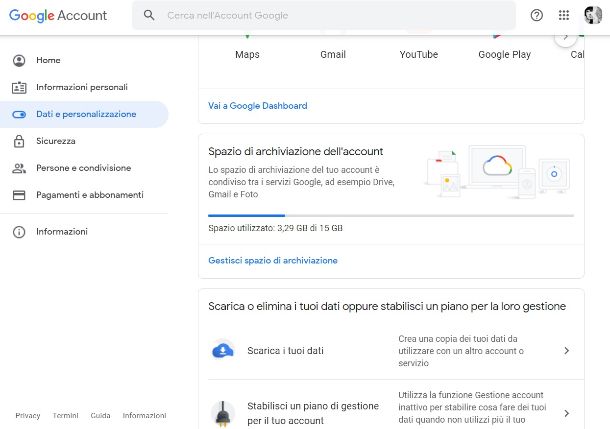Follow the Vai a Google Dashboard link
This screenshot has height=429, width=610.
pos(258,106)
